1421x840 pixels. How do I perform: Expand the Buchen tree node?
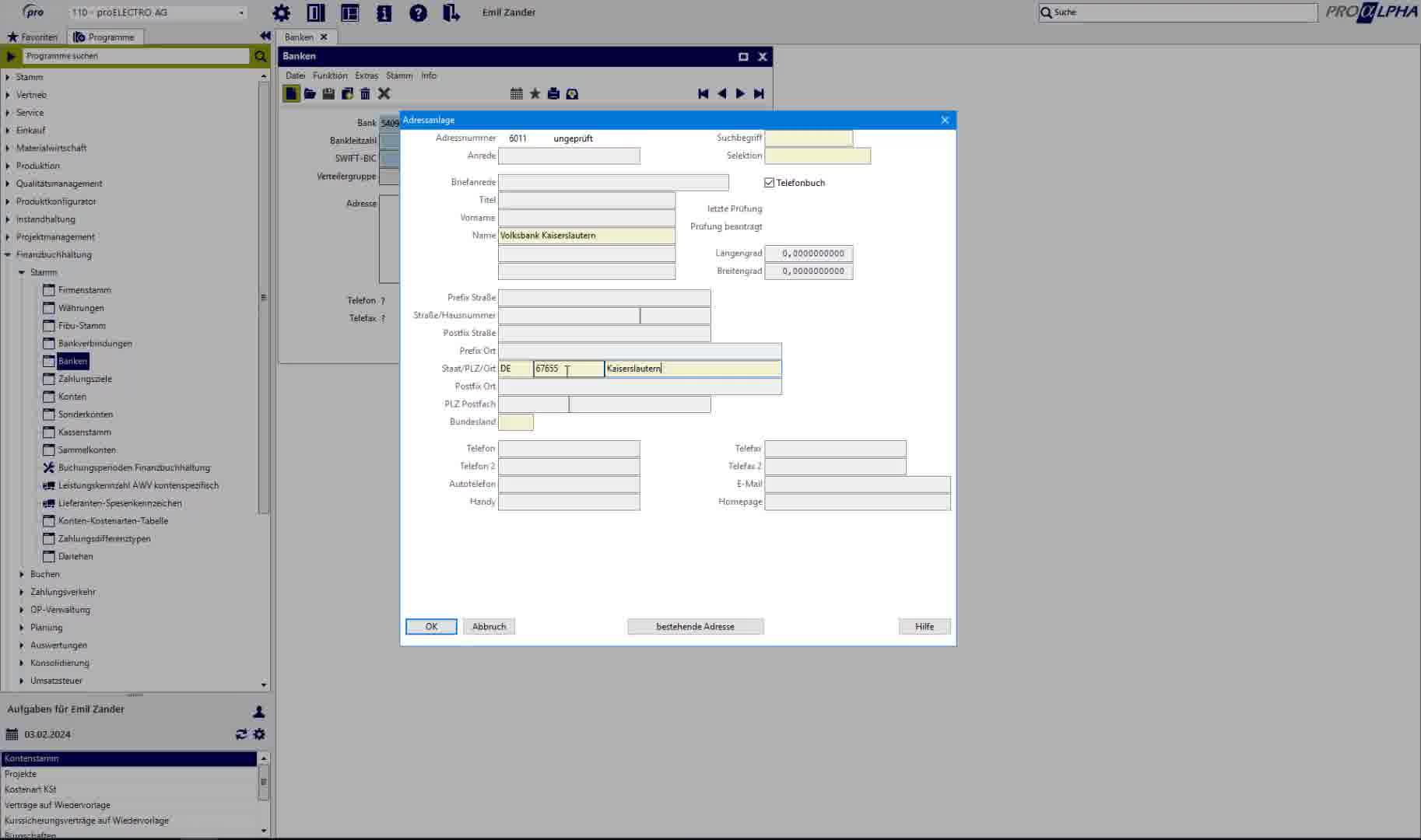(22, 574)
